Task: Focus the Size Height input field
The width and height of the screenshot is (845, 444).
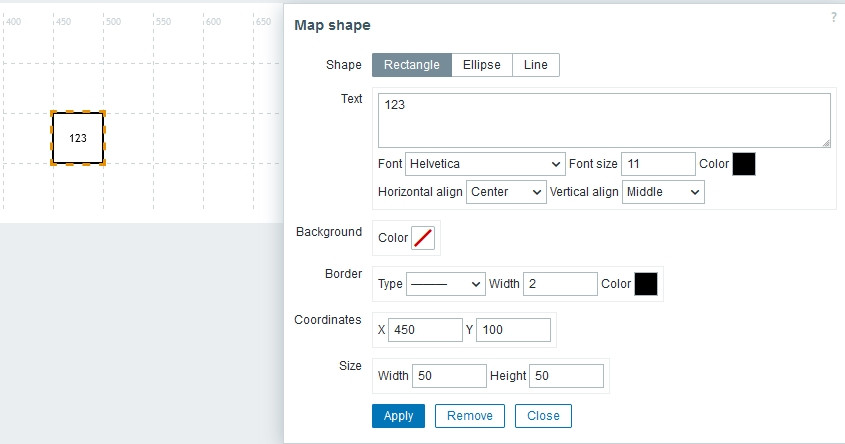Action: click(566, 376)
